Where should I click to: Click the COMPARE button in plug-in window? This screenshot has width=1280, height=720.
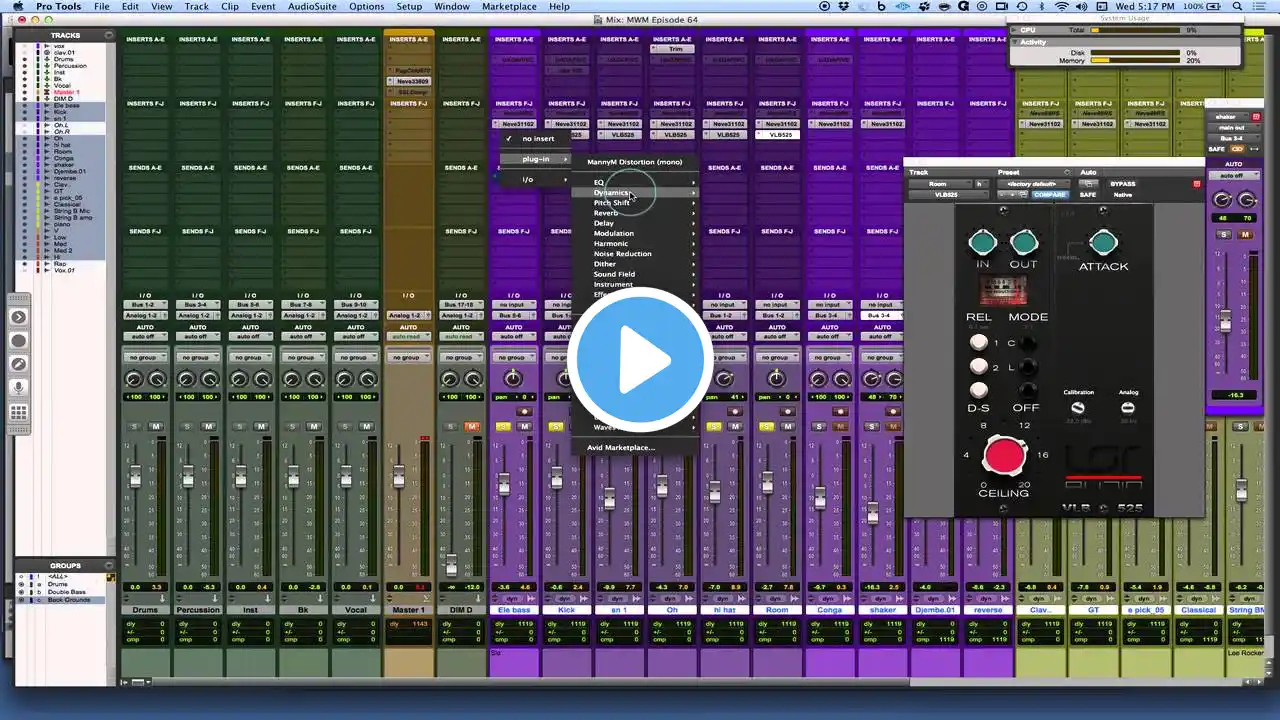[1049, 195]
